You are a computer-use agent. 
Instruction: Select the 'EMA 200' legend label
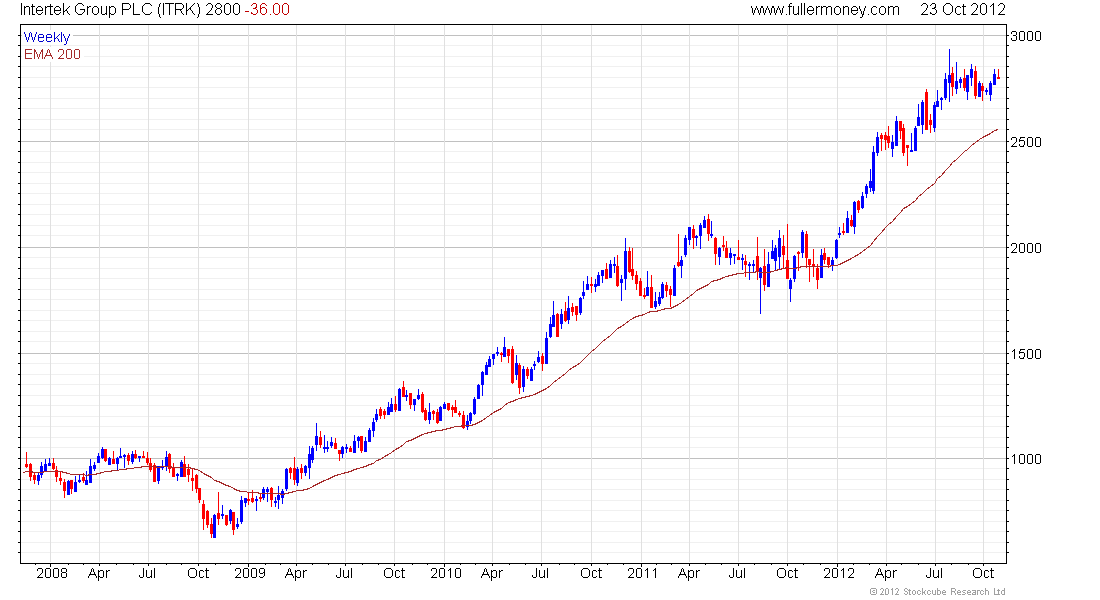tap(53, 55)
